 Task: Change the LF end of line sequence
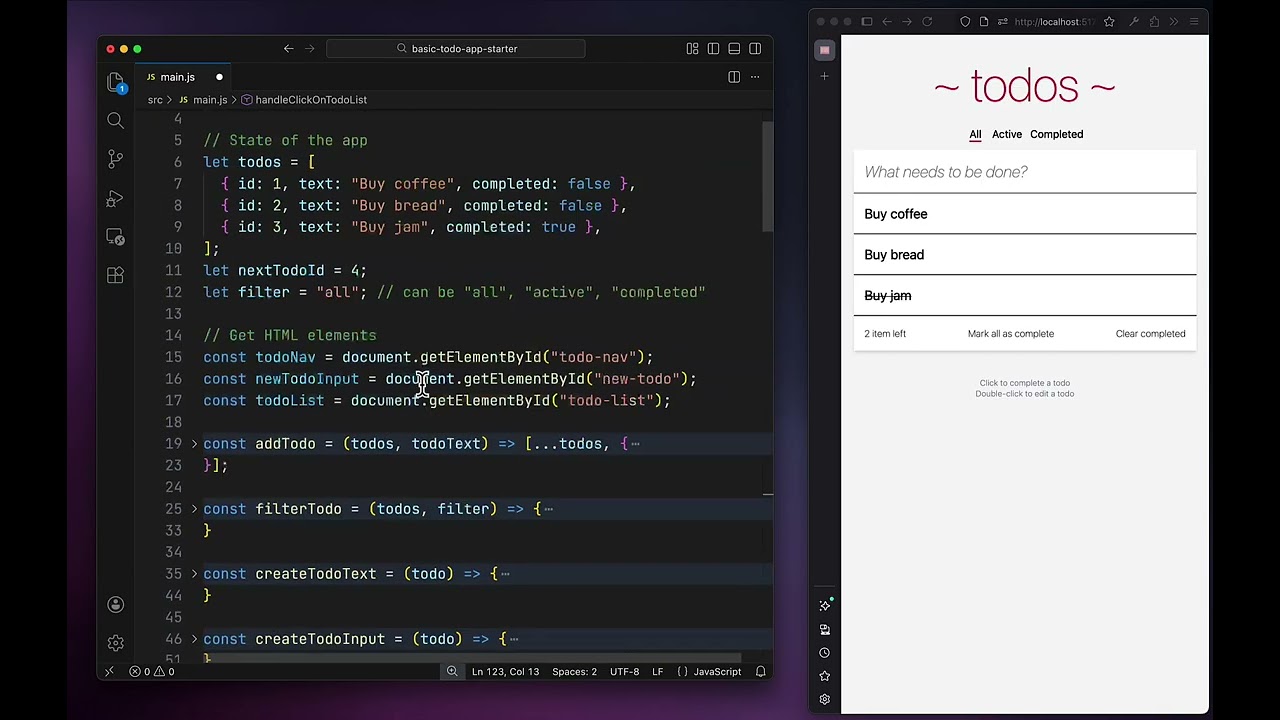pyautogui.click(x=658, y=672)
